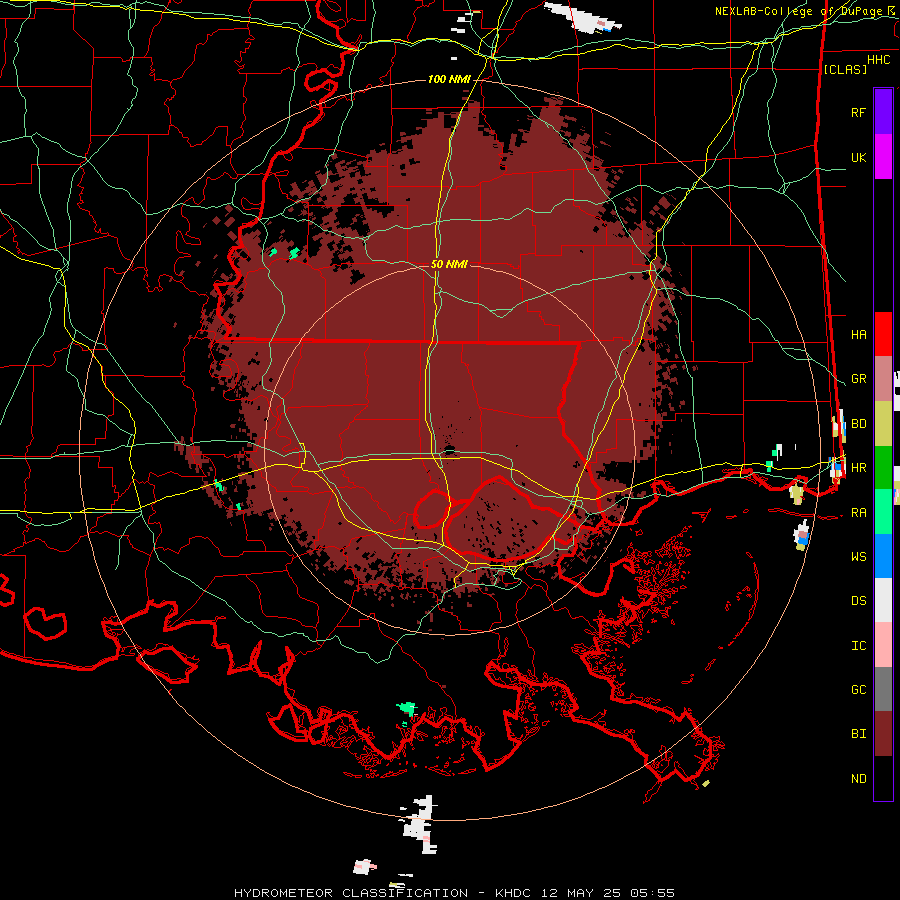This screenshot has height=900, width=900.
Task: Click the "ND" legend label
Action: point(858,779)
